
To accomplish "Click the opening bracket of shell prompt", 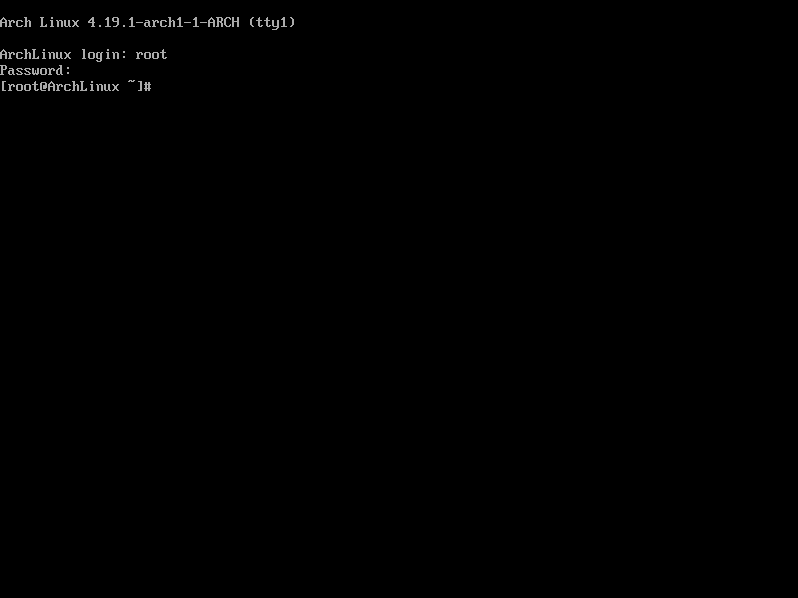I will point(3,87).
